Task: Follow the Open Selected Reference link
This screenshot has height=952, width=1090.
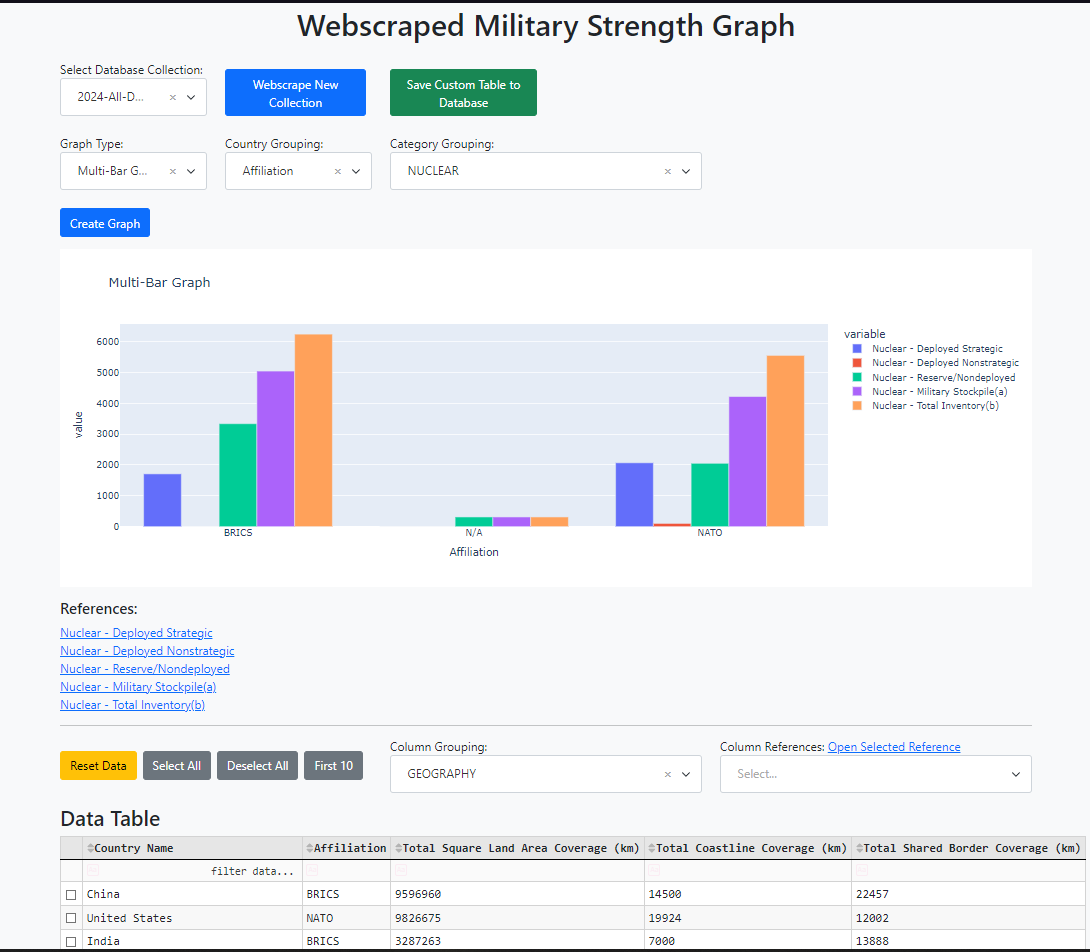Action: point(894,747)
